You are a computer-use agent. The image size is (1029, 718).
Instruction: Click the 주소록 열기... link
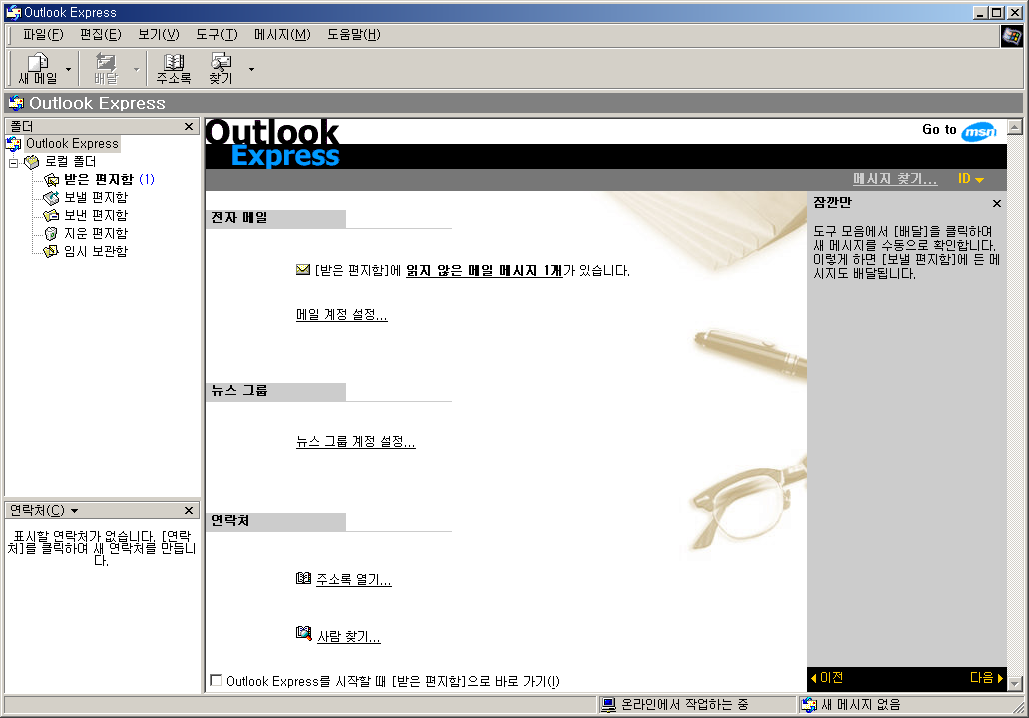point(354,580)
